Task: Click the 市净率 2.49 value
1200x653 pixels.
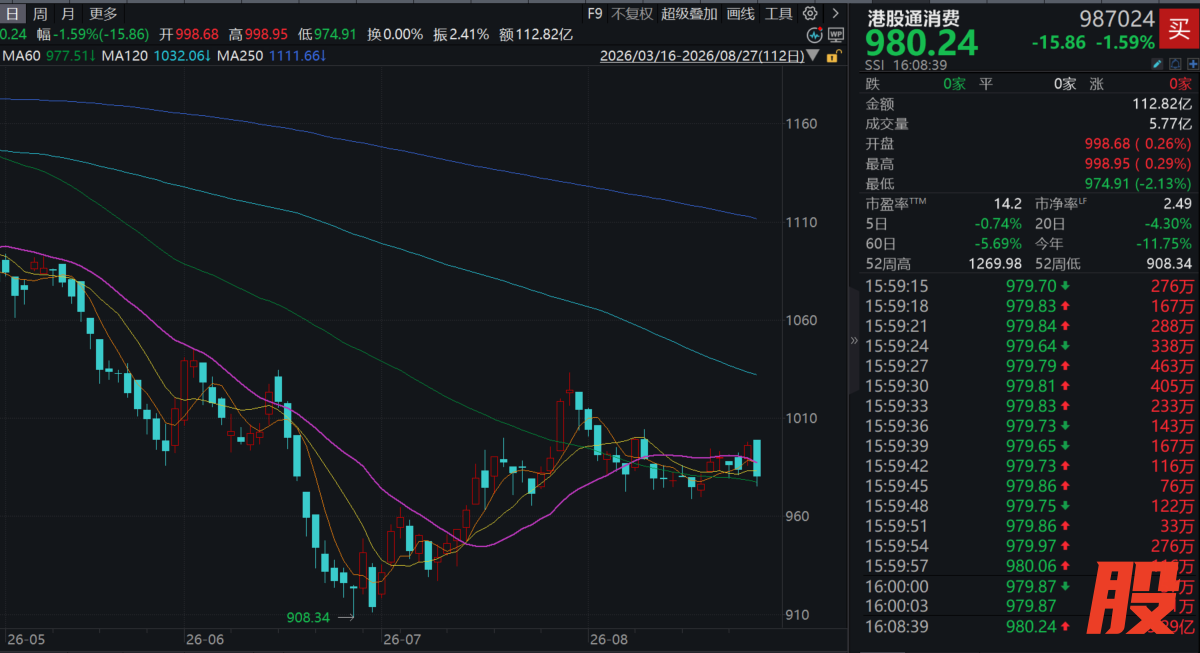Action: click(1176, 204)
